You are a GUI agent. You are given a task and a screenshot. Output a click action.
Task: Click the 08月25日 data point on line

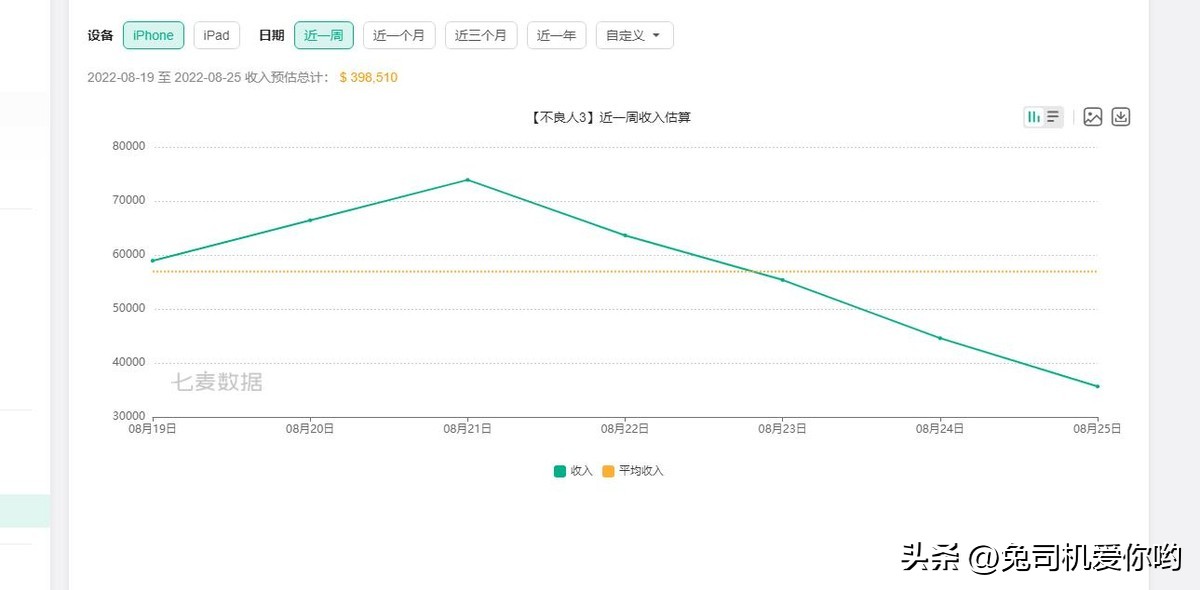click(1097, 386)
